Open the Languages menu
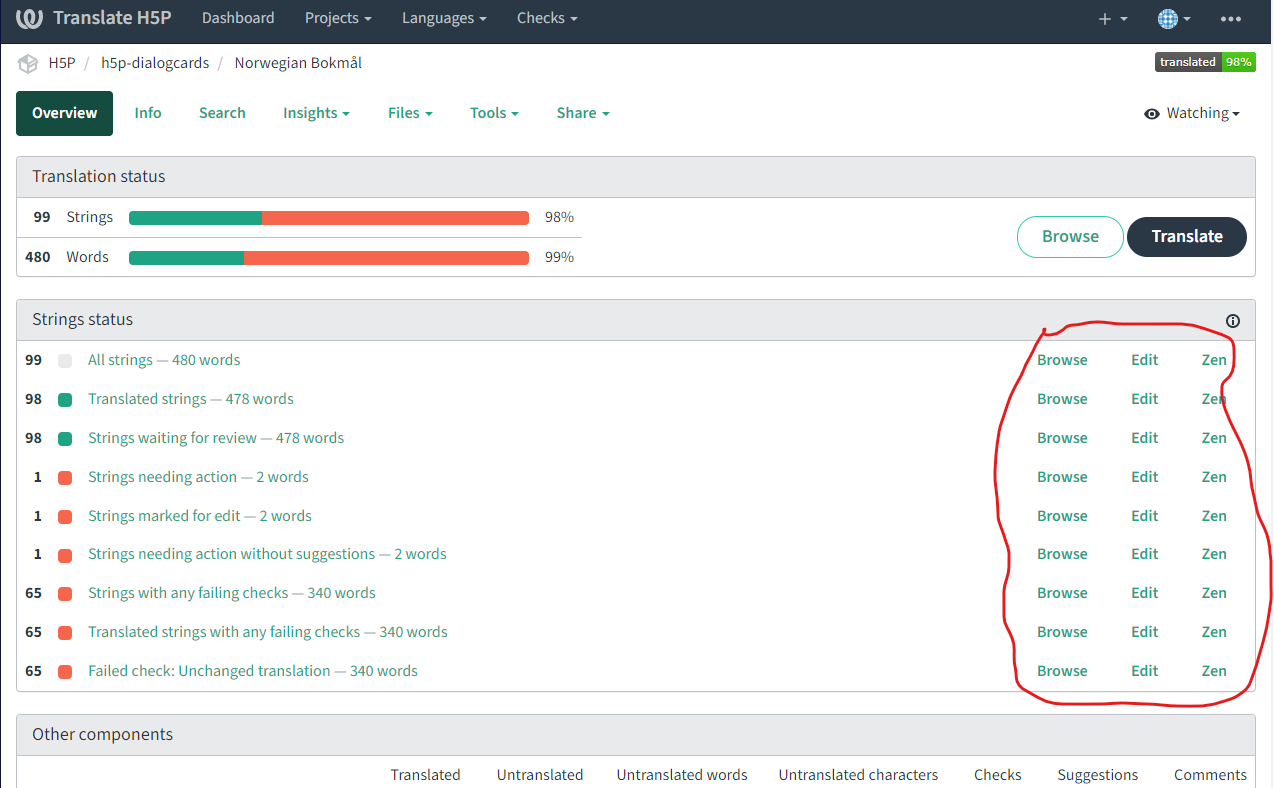This screenshot has height=788, width=1274. click(444, 18)
